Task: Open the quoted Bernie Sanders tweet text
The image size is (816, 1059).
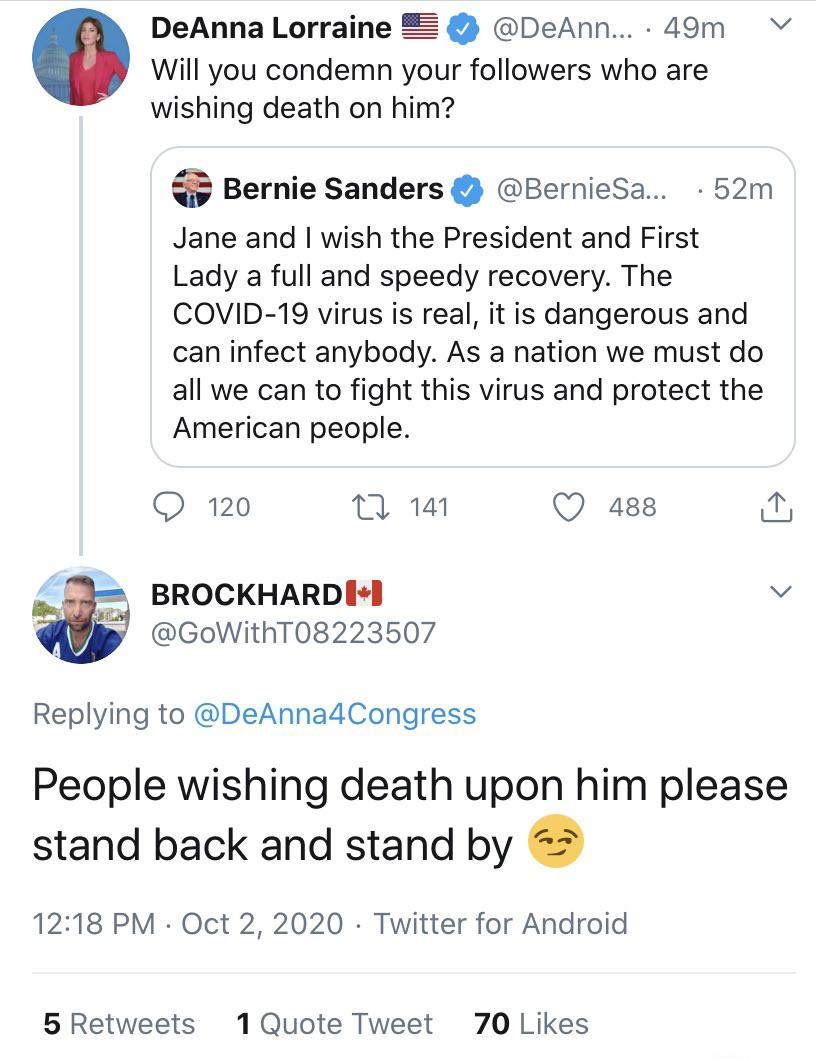Action: [468, 333]
